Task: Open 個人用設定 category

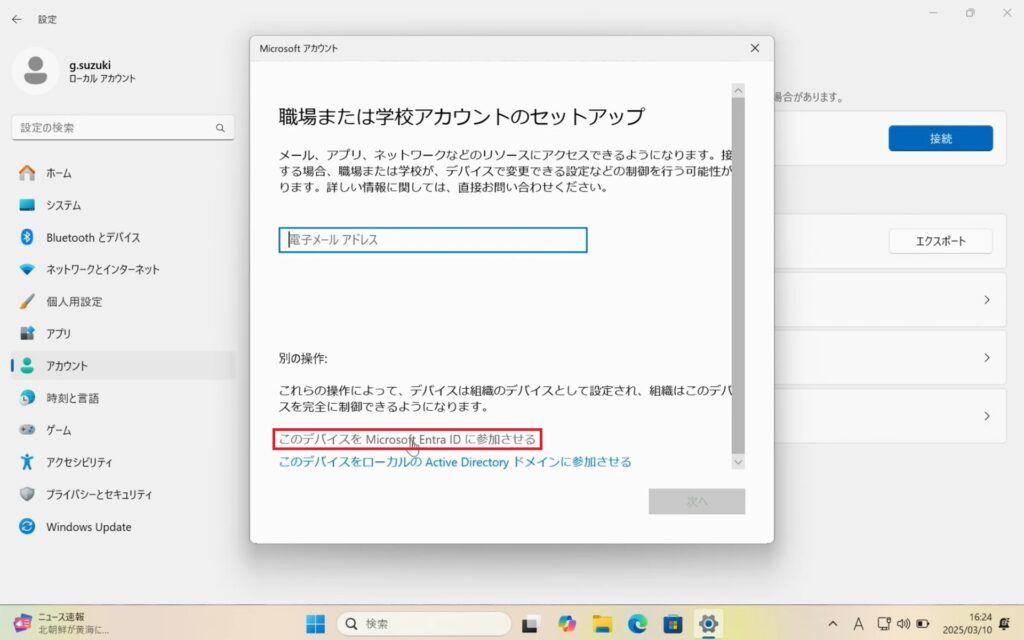Action: tap(123, 302)
